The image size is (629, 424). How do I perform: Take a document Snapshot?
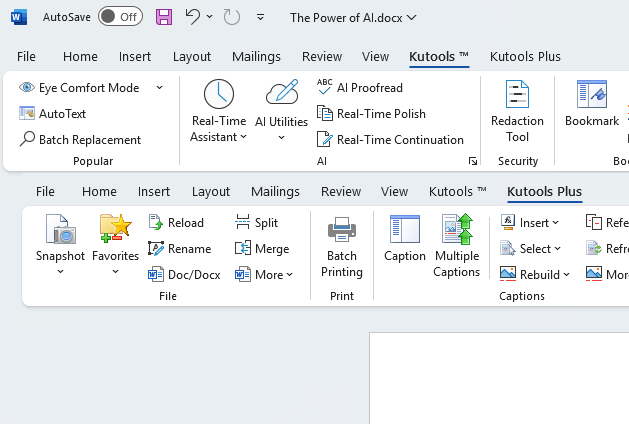[x=60, y=245]
